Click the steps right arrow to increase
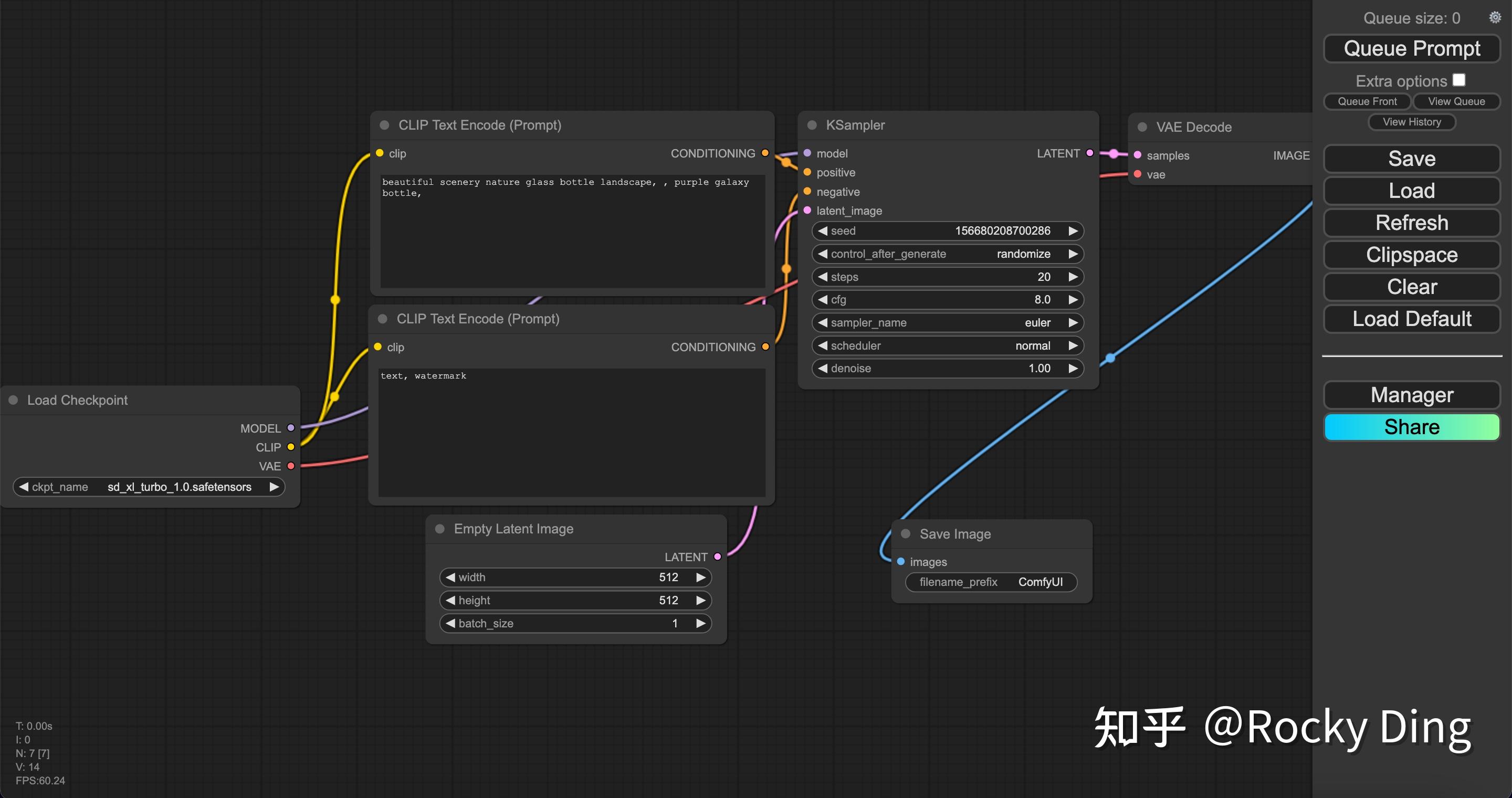The image size is (1512, 798). coord(1073,277)
